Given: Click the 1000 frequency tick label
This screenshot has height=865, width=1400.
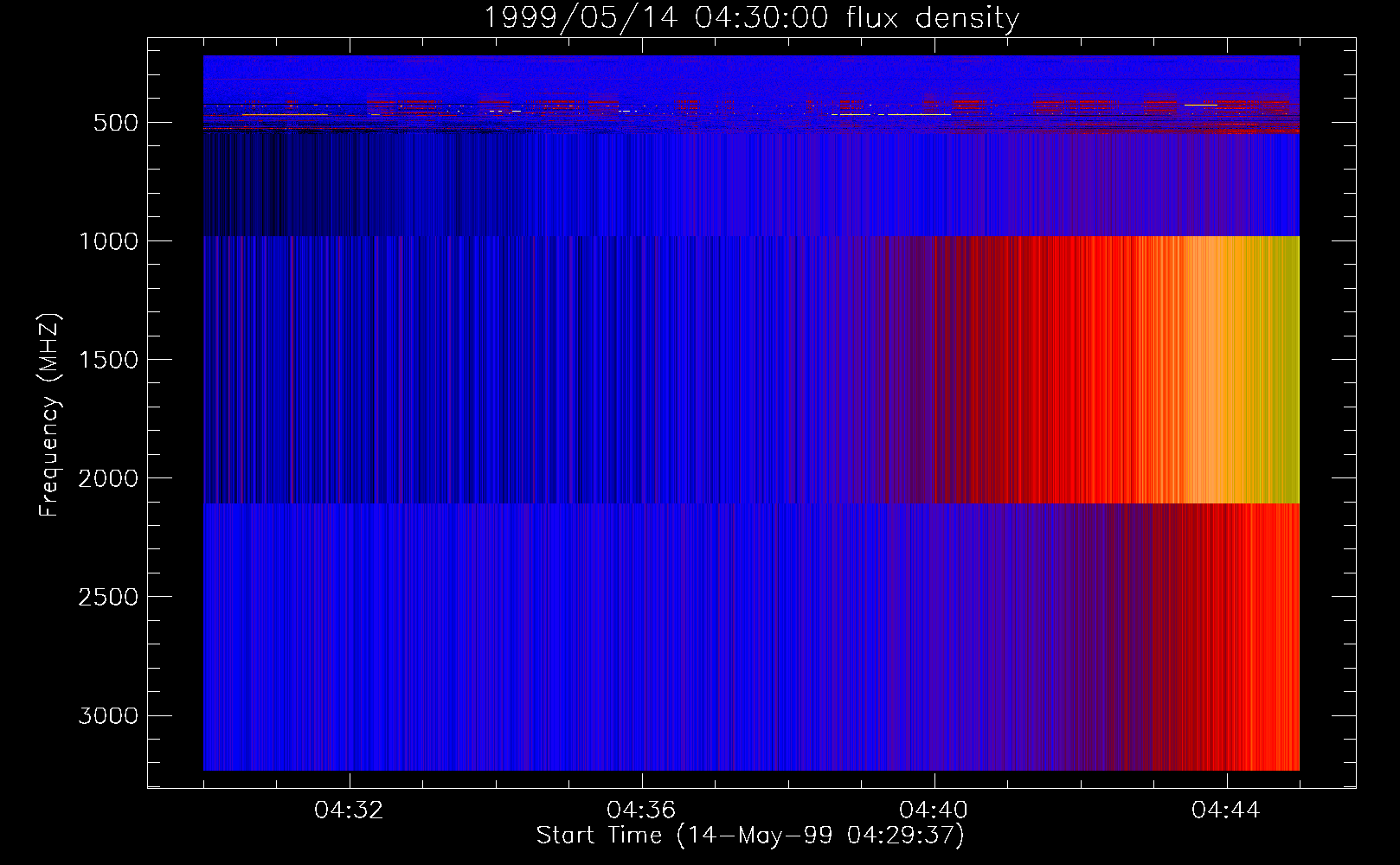Looking at the screenshot, I should tap(108, 241).
